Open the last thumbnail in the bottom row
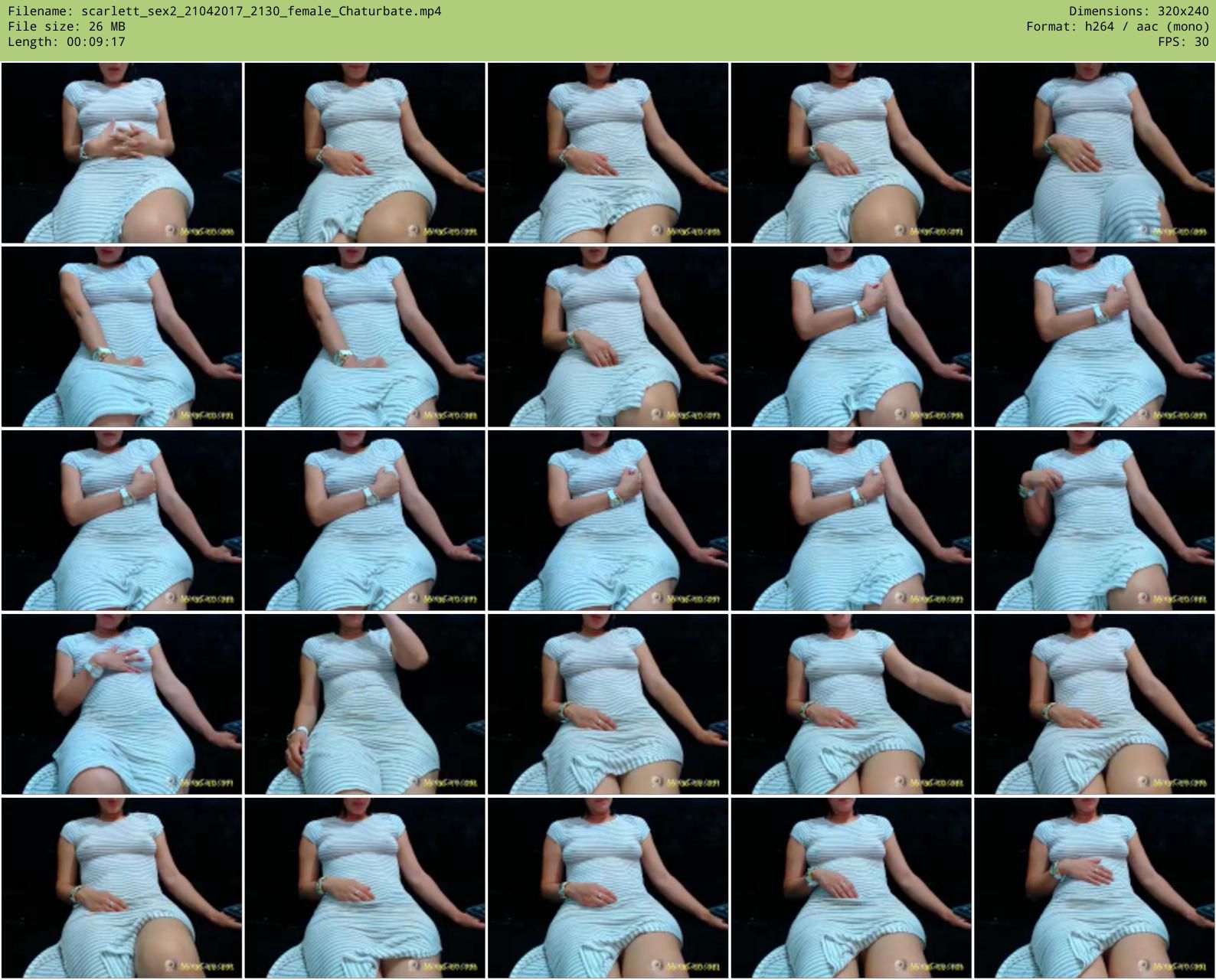The image size is (1216, 980). pos(1094,888)
